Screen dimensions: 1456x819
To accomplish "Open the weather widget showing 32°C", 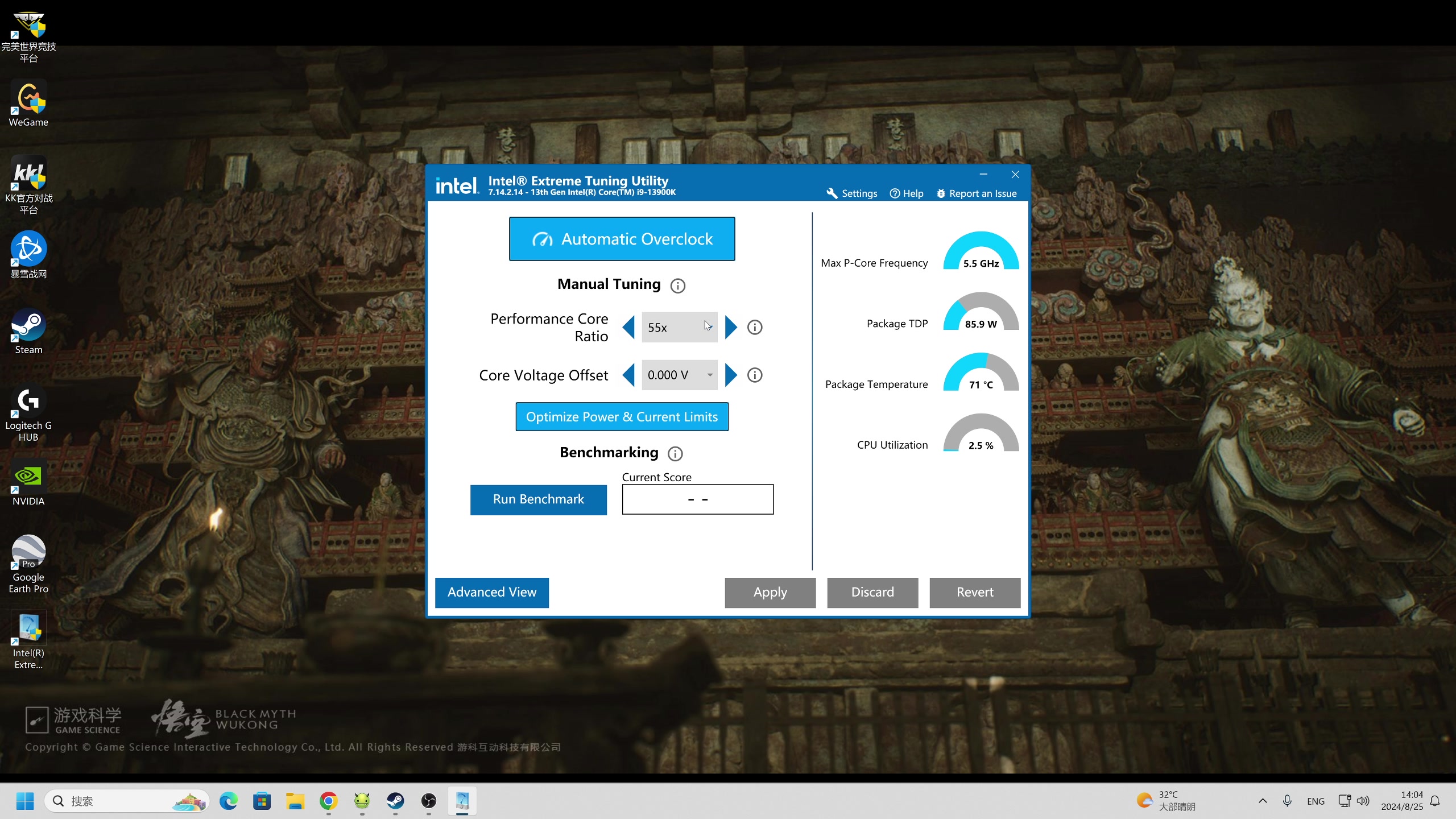I will click(1166, 801).
